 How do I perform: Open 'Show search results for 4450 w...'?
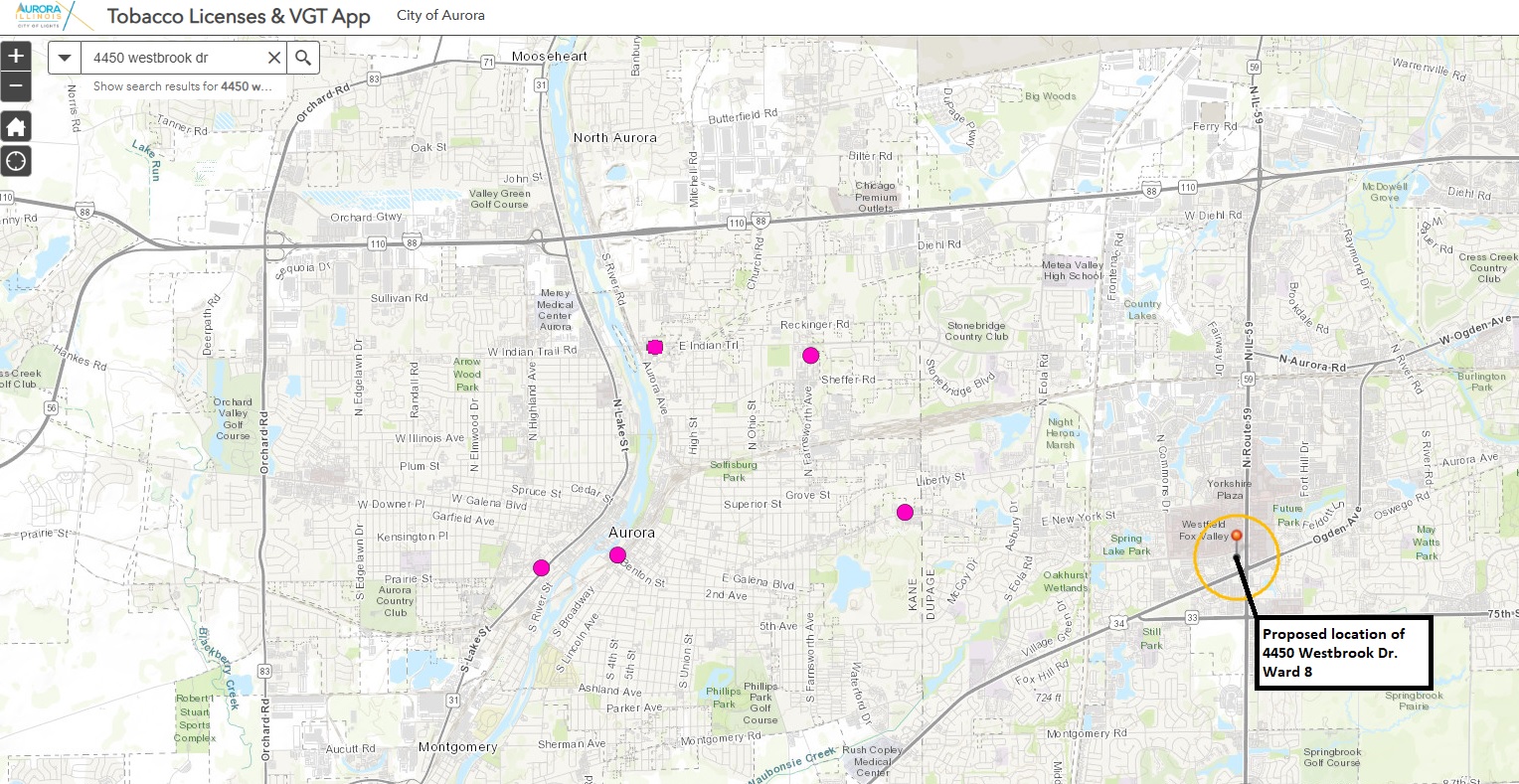(182, 86)
